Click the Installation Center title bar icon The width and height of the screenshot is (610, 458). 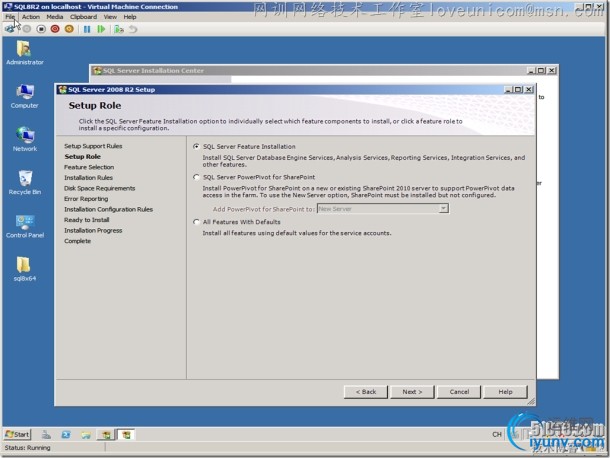[97, 70]
